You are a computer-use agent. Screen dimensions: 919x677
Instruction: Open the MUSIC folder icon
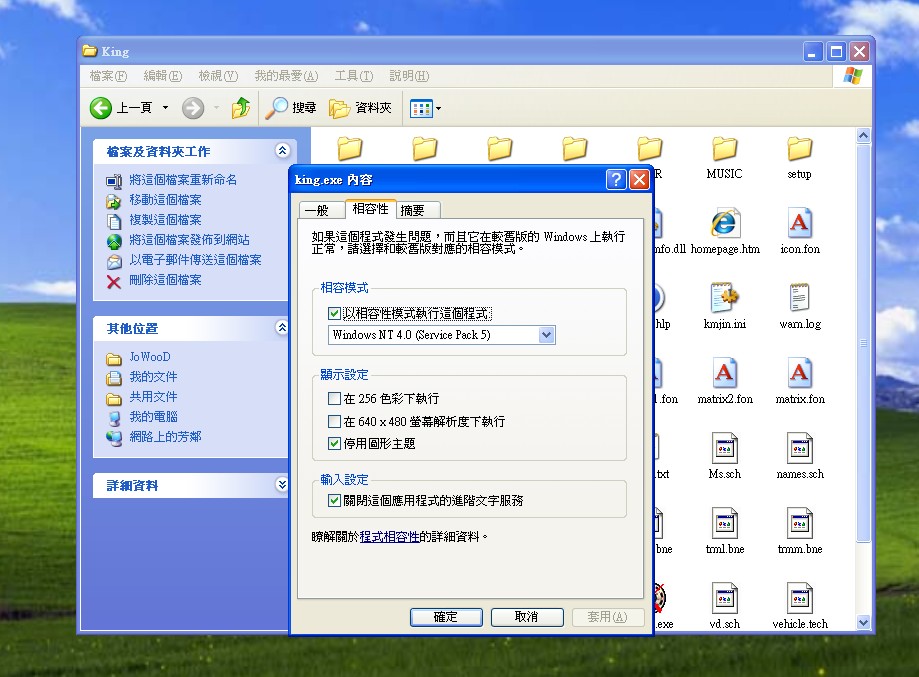[724, 150]
